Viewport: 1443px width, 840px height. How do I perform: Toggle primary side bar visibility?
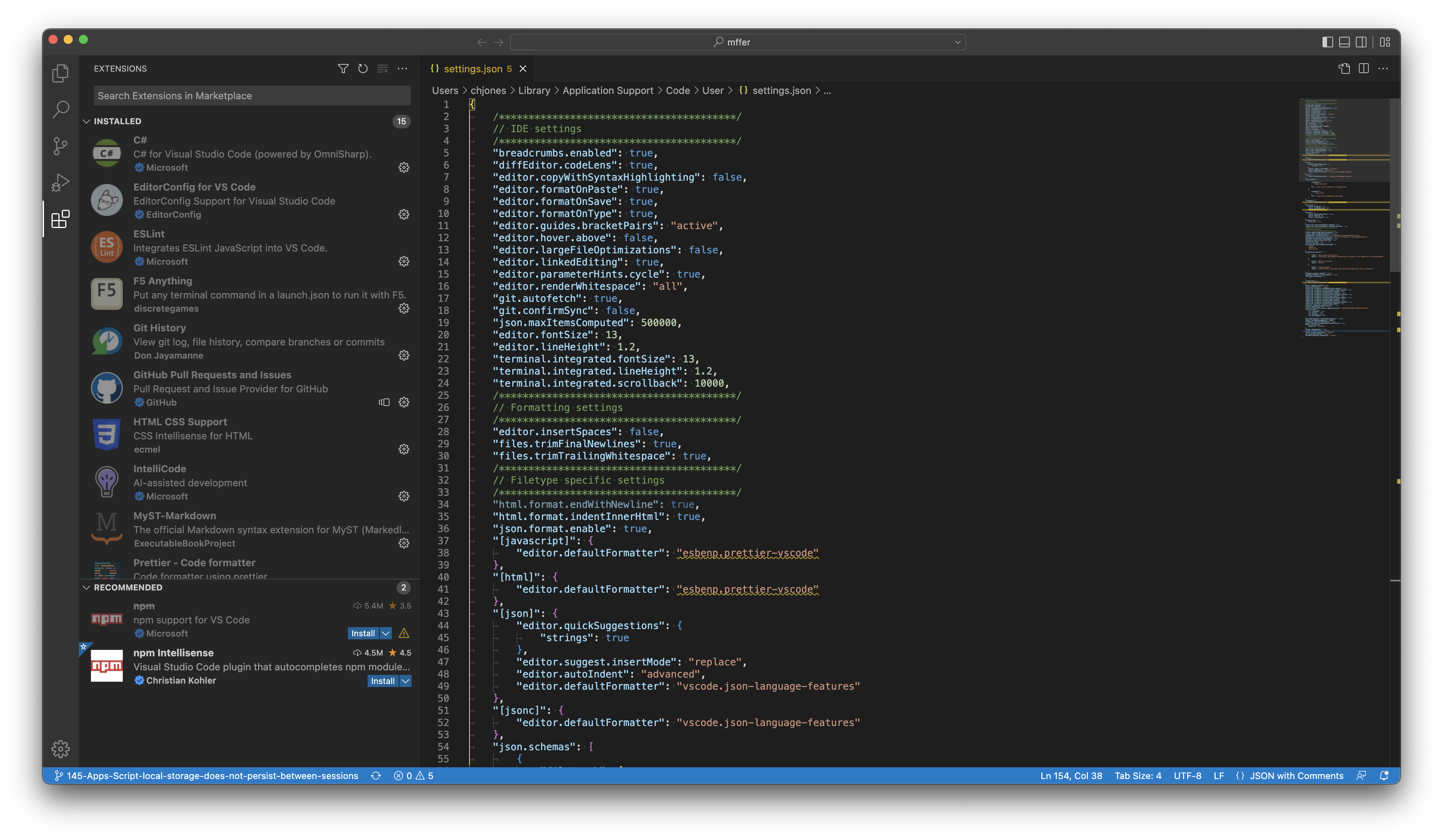pos(1327,42)
